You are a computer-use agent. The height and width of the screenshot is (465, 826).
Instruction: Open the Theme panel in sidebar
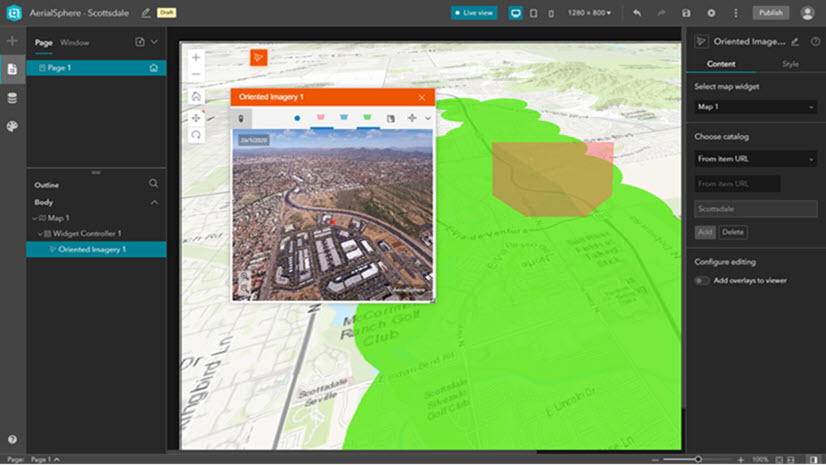(12, 126)
